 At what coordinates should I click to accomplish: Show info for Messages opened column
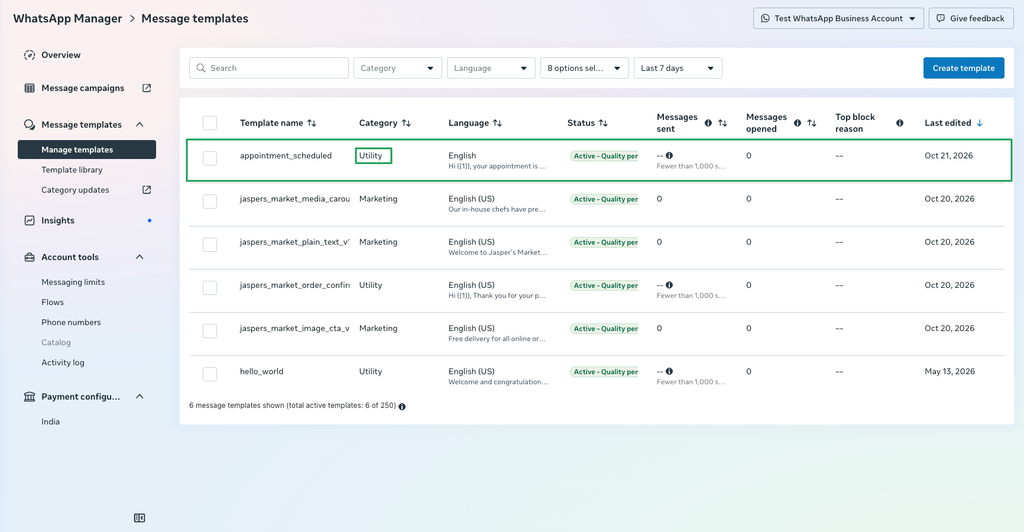[797, 123]
